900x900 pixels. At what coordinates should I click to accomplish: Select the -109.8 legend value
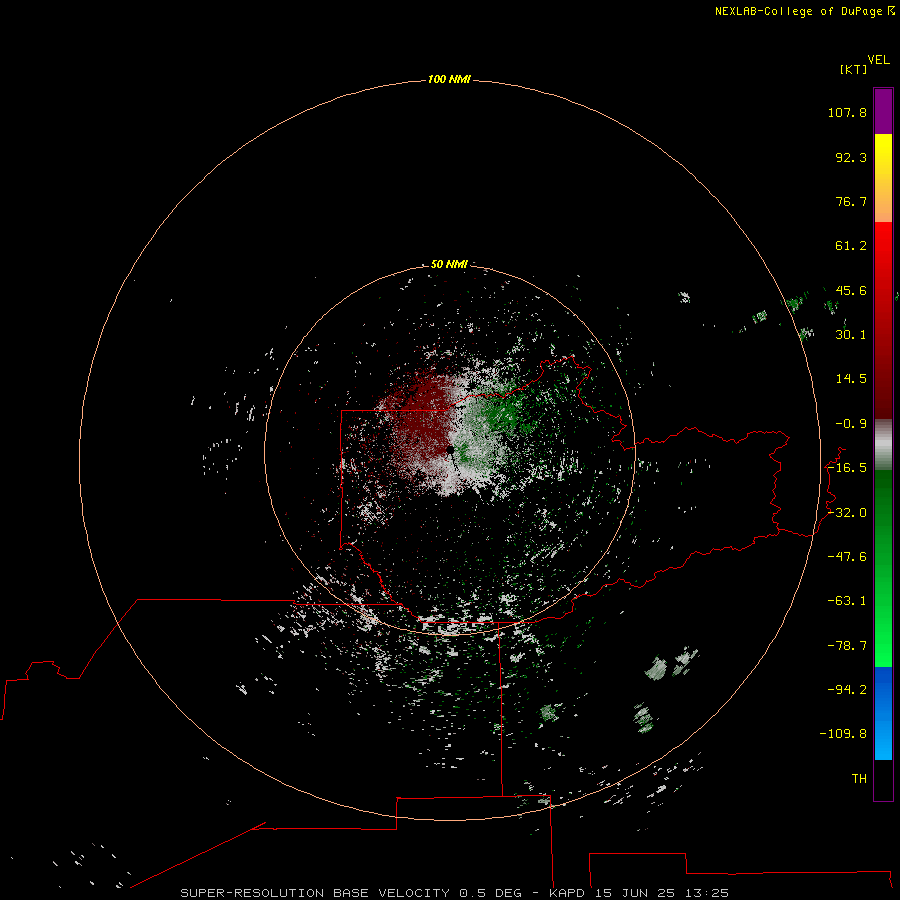click(844, 734)
